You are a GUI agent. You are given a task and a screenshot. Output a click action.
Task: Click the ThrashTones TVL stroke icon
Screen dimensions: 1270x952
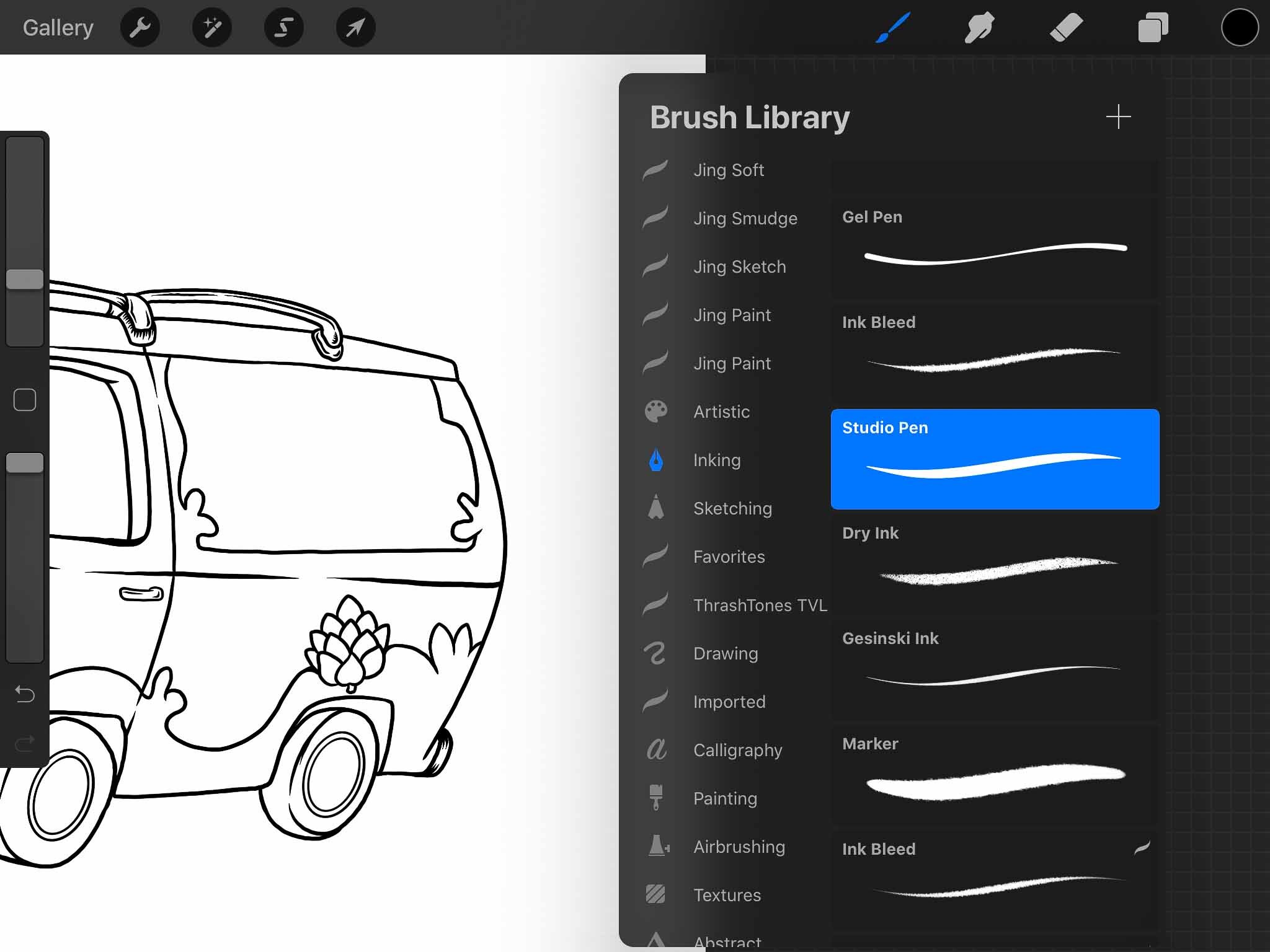click(x=655, y=604)
